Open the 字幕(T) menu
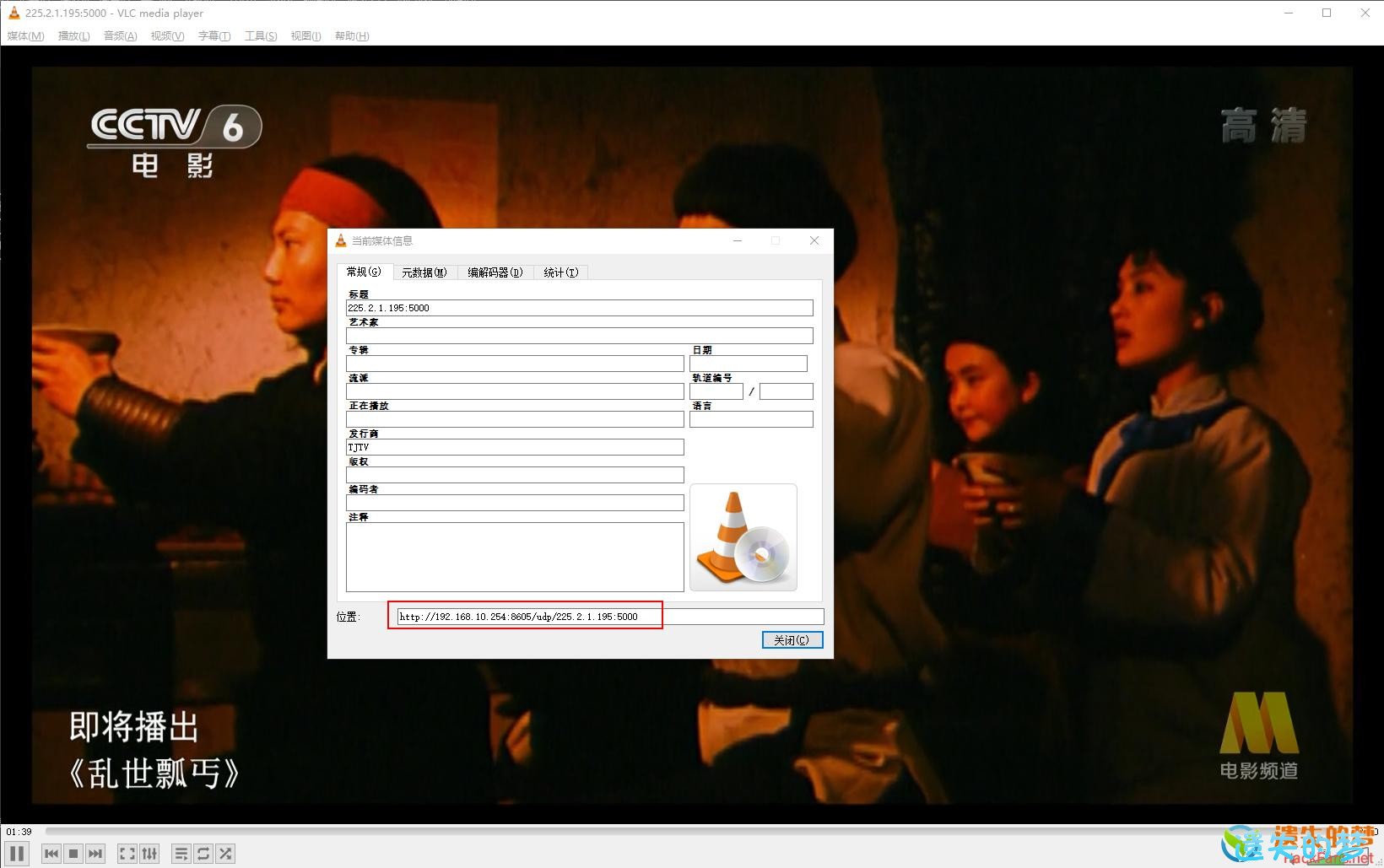 click(214, 35)
